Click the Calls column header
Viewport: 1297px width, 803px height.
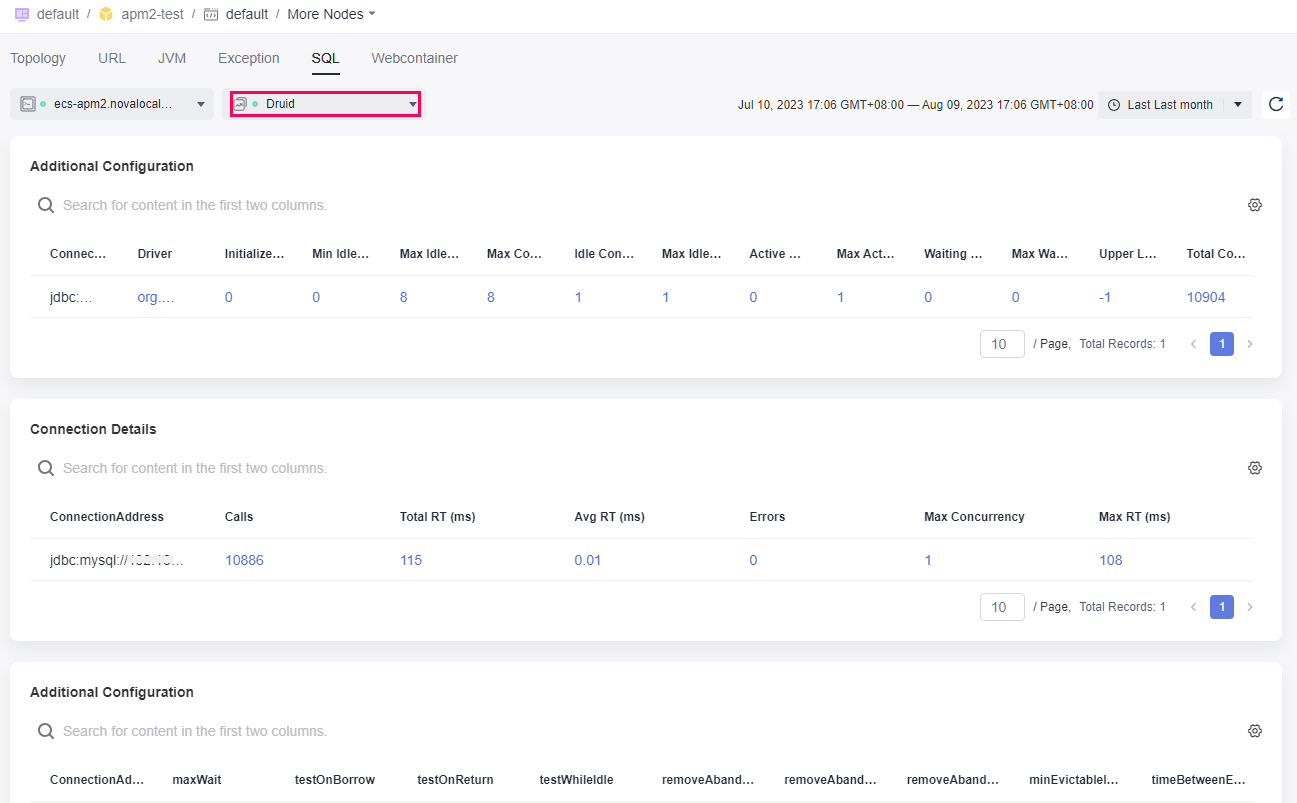point(239,517)
